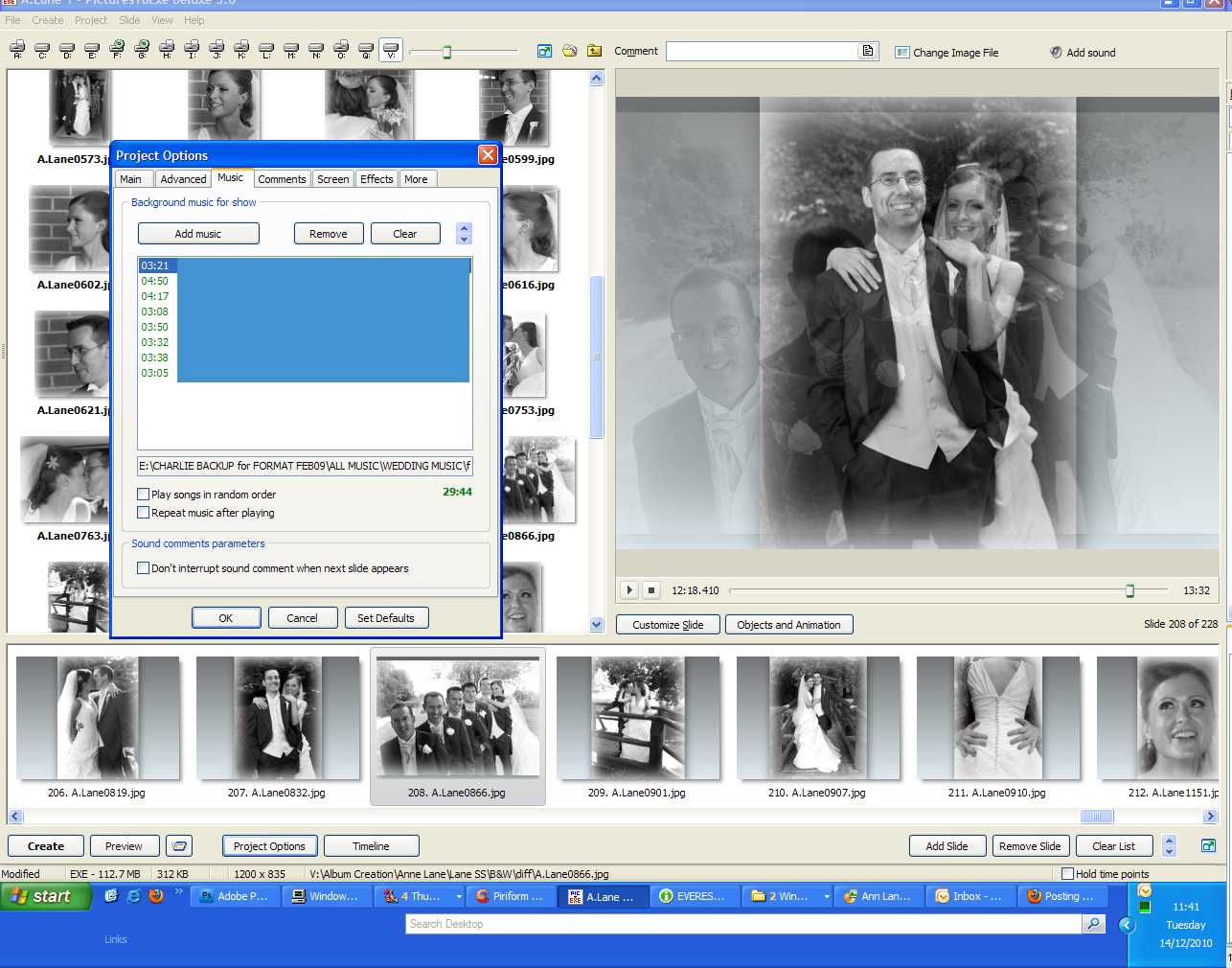
Task: Select the F: disc drive icon
Action: point(117,48)
